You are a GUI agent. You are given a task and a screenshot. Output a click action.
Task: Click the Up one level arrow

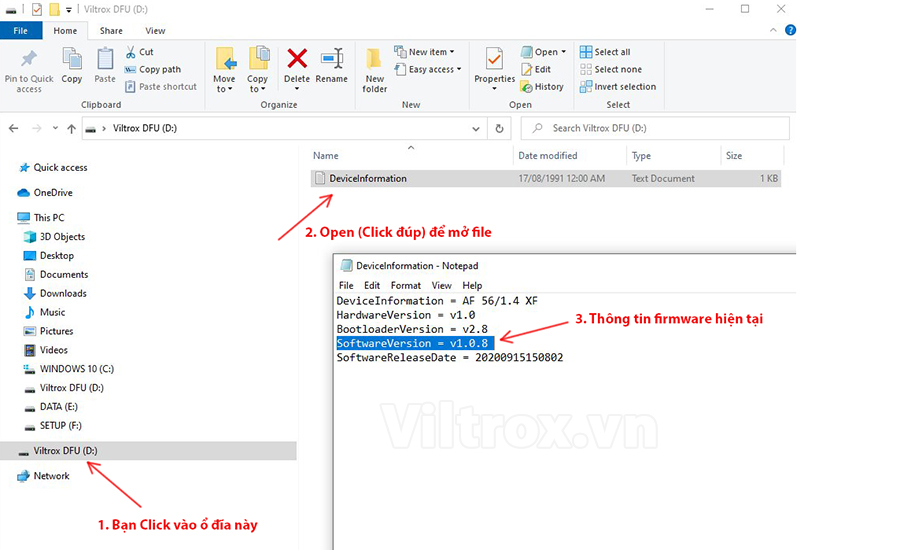tap(71, 129)
